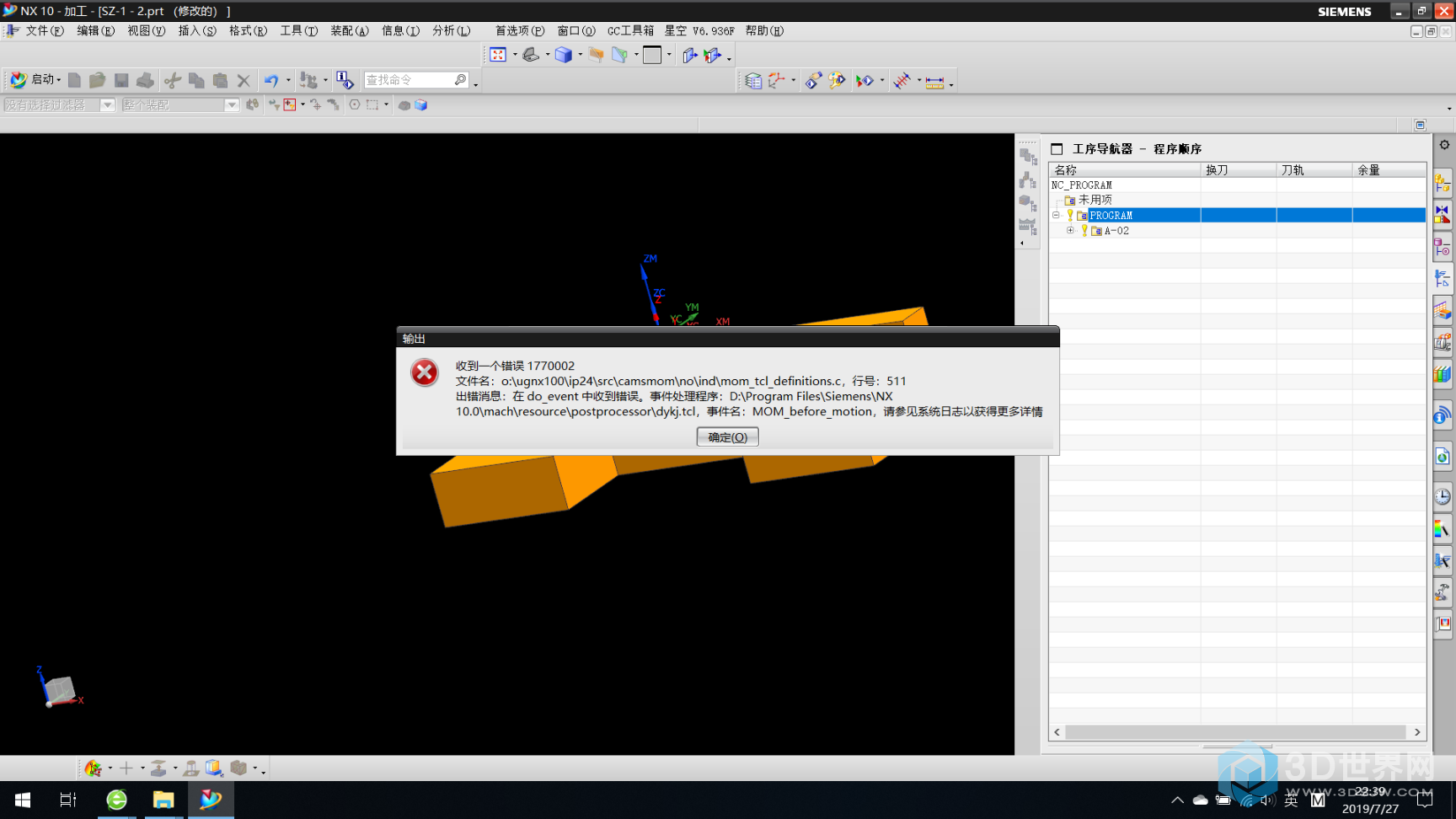This screenshot has height=819, width=1456.
Task: Click the program order view icon
Action: pyautogui.click(x=1027, y=157)
